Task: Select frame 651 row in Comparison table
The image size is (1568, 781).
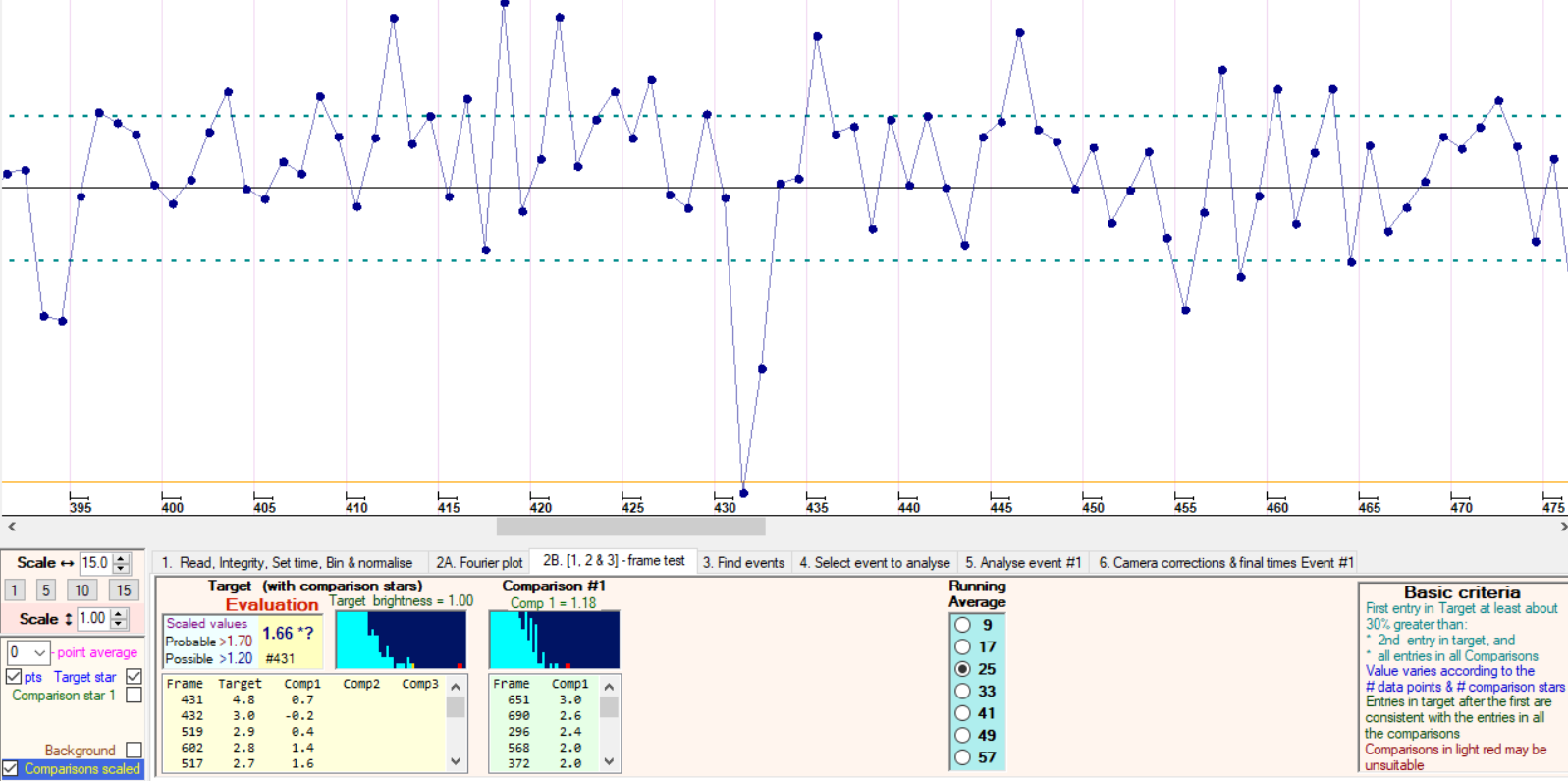Action: pos(545,700)
